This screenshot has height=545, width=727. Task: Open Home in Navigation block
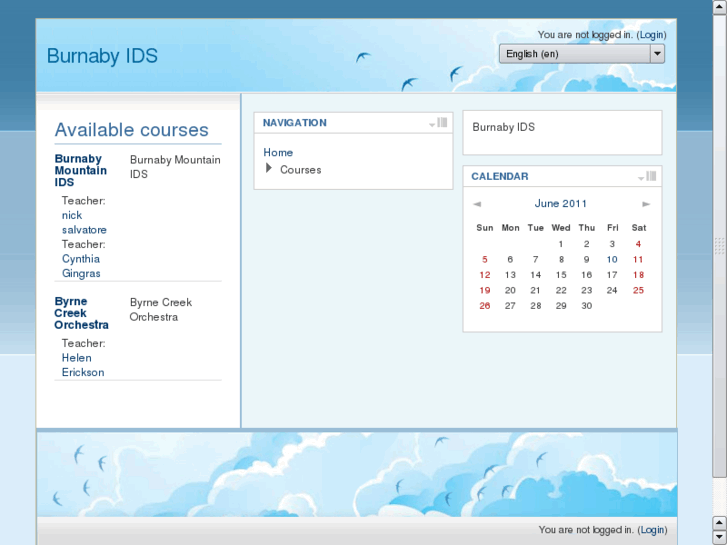278,153
